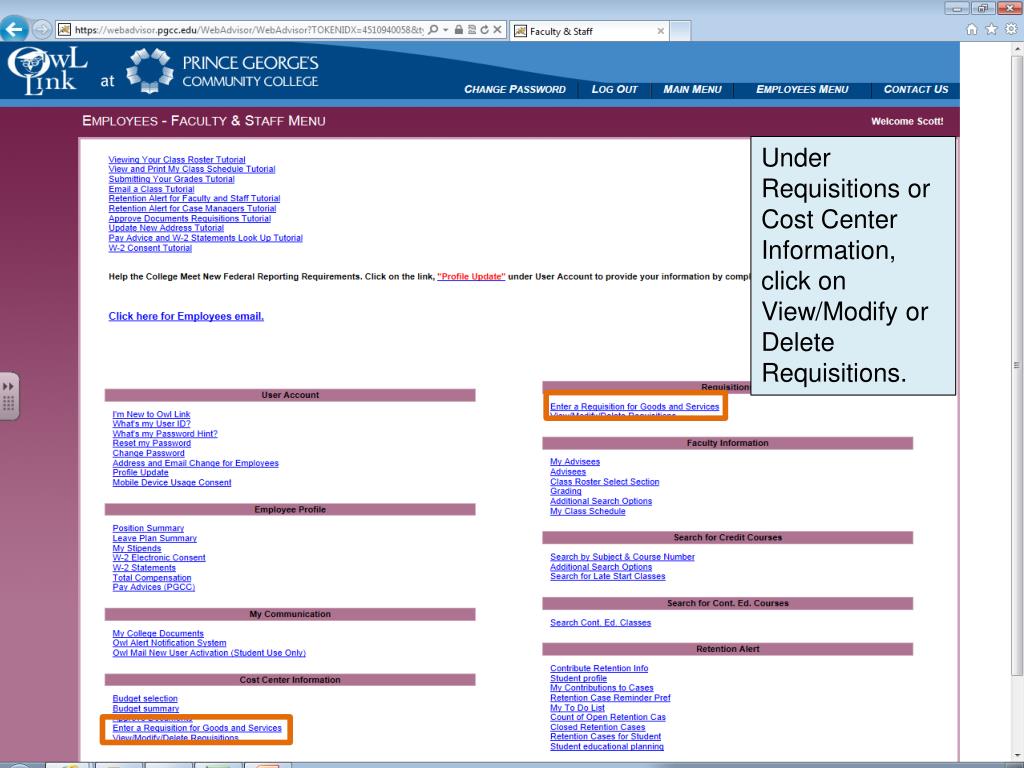Open Position Summary link
This screenshot has width=1024, height=768.
[x=148, y=528]
